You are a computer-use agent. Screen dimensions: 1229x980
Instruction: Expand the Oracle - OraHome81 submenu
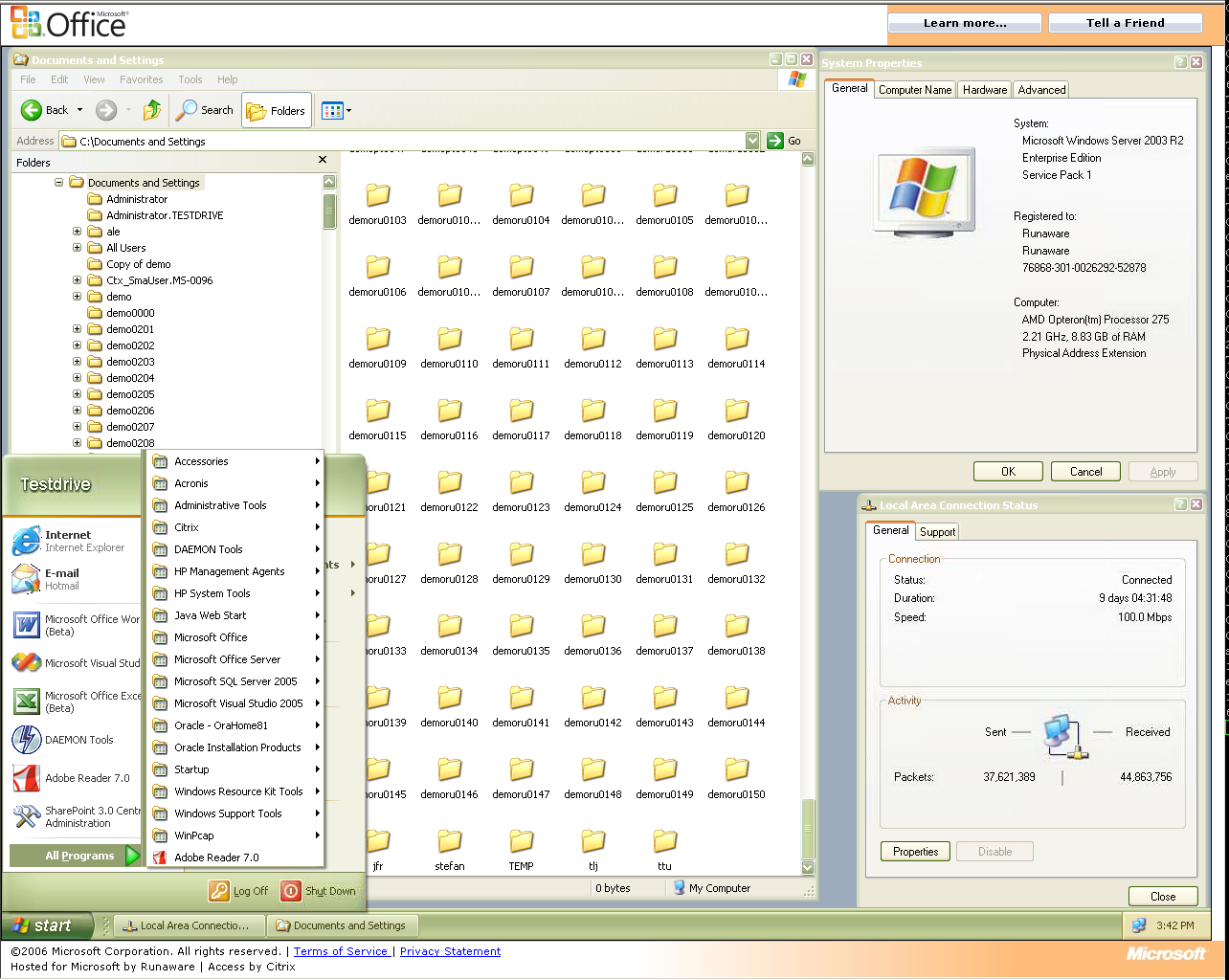[x=235, y=725]
